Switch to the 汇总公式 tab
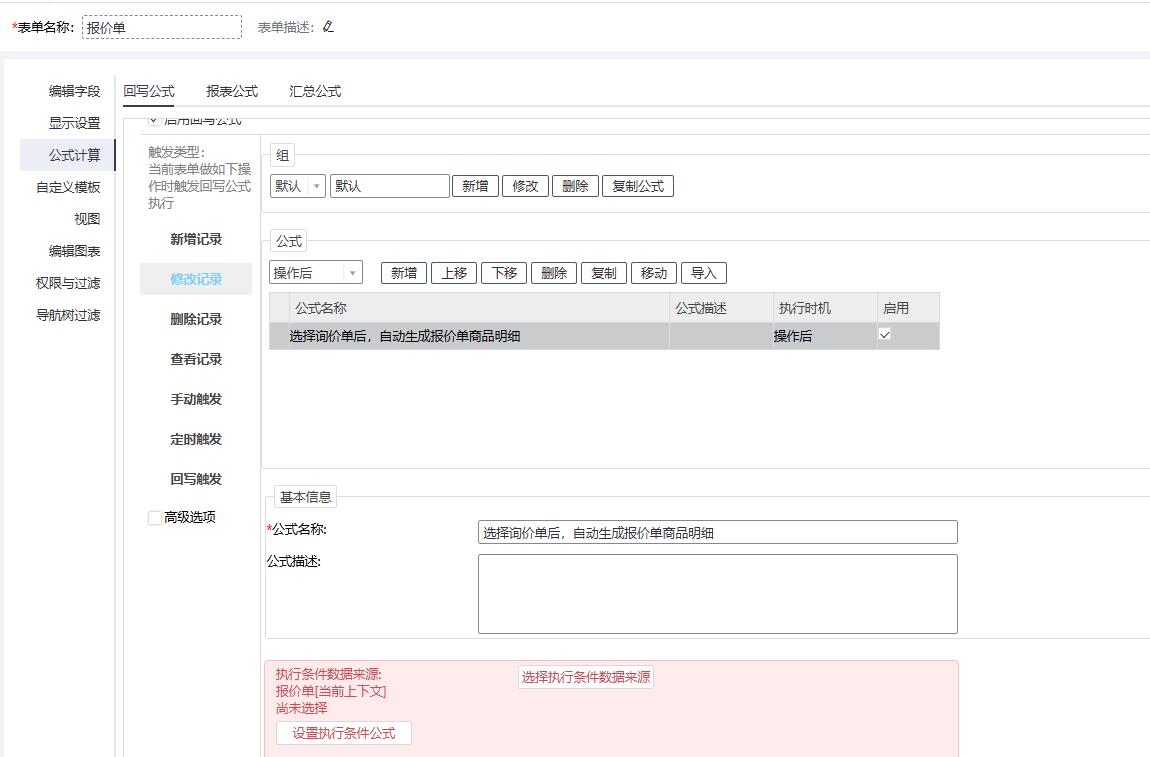Screen dimensions: 1150x757 point(315,91)
